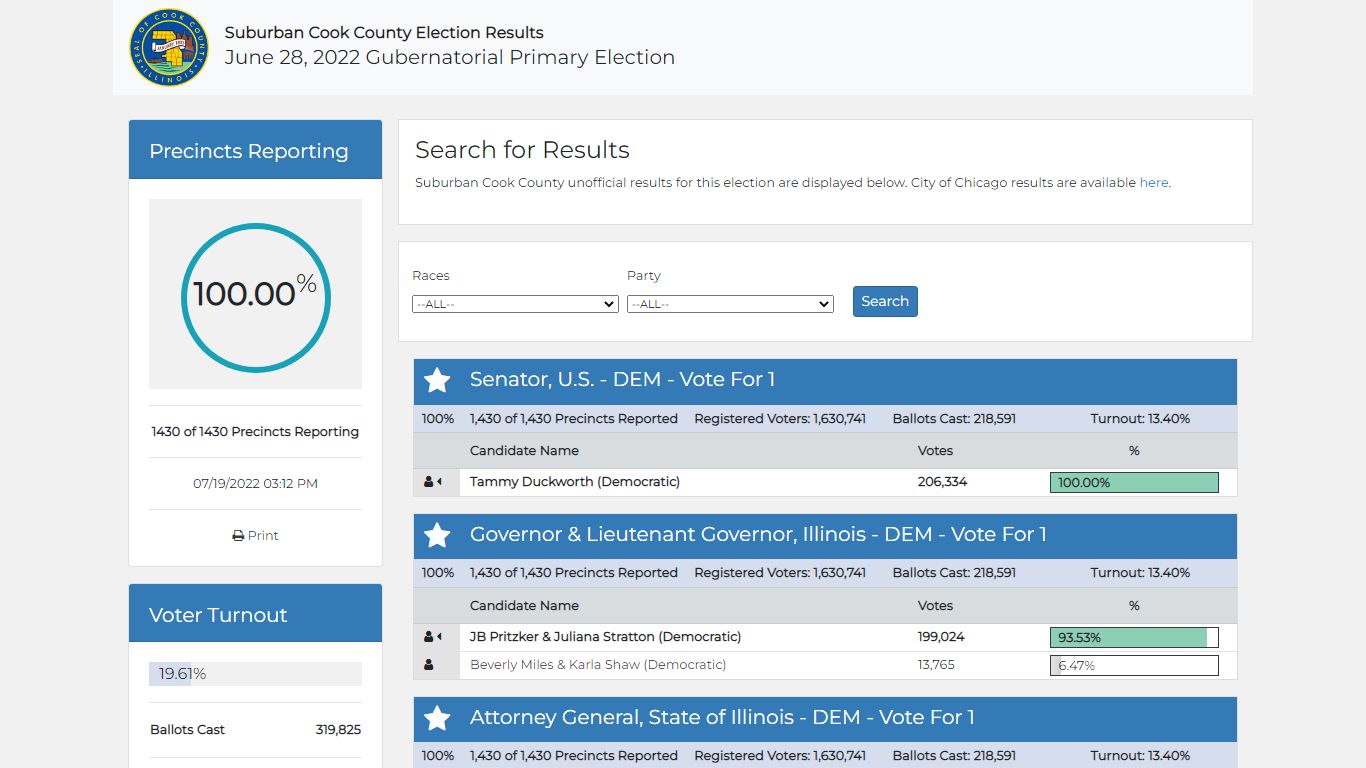Screen dimensions: 1366x768
Task: Click the Attorney General - DEM race header
Action: click(x=825, y=718)
